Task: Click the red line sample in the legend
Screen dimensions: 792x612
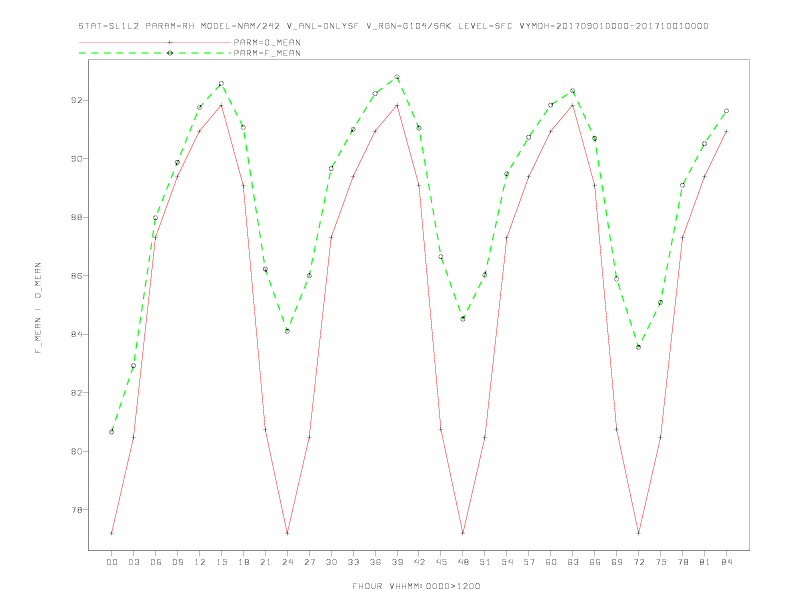Action: click(155, 42)
